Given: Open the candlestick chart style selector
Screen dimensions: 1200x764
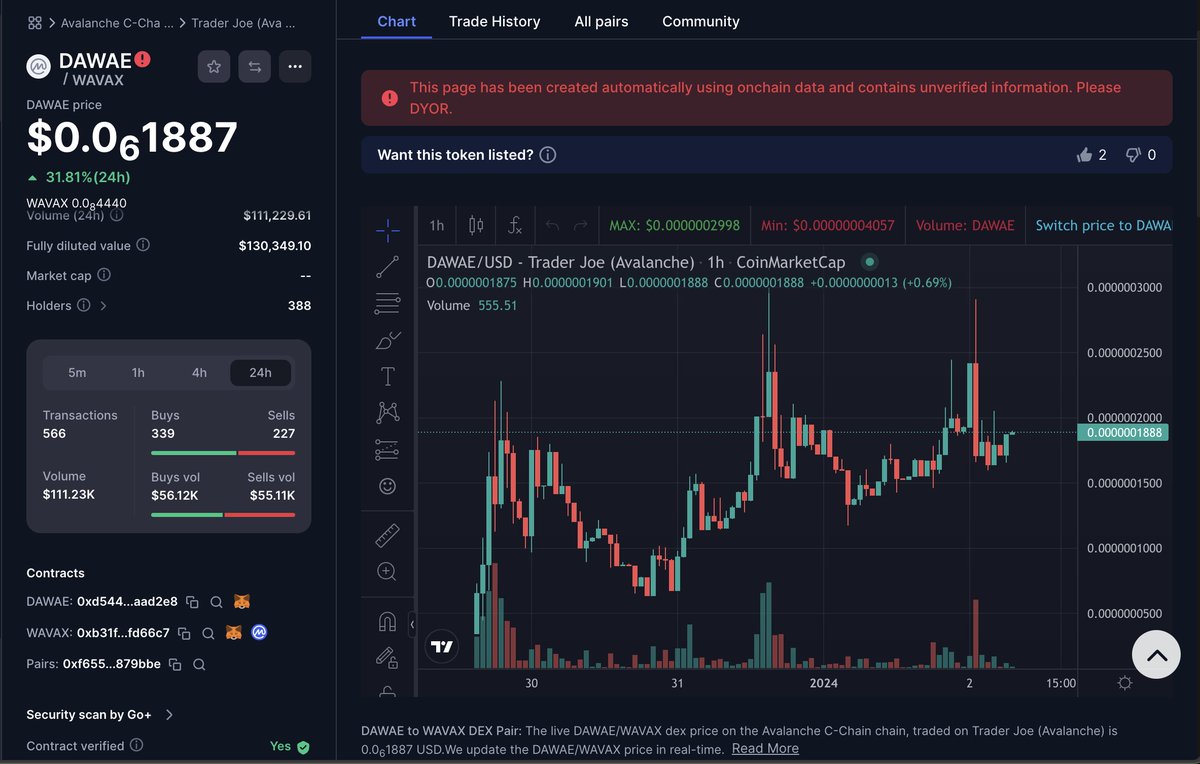Looking at the screenshot, I should click(476, 225).
